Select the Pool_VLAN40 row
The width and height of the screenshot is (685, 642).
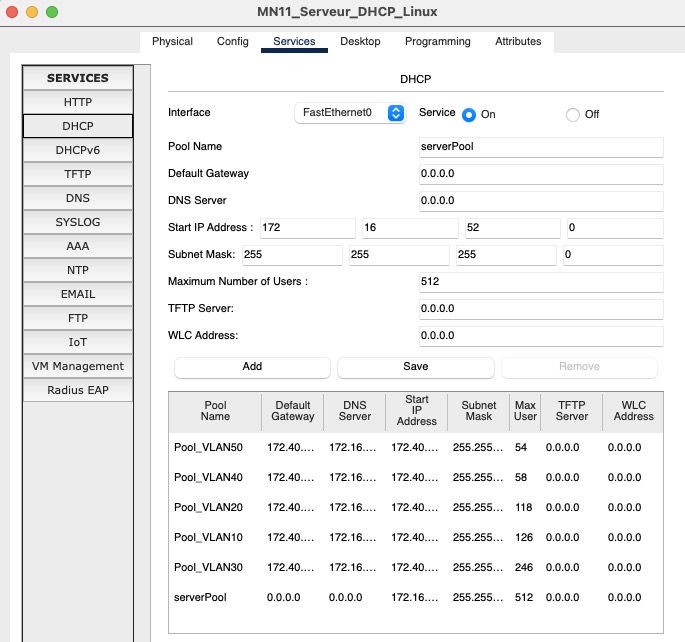[415, 478]
